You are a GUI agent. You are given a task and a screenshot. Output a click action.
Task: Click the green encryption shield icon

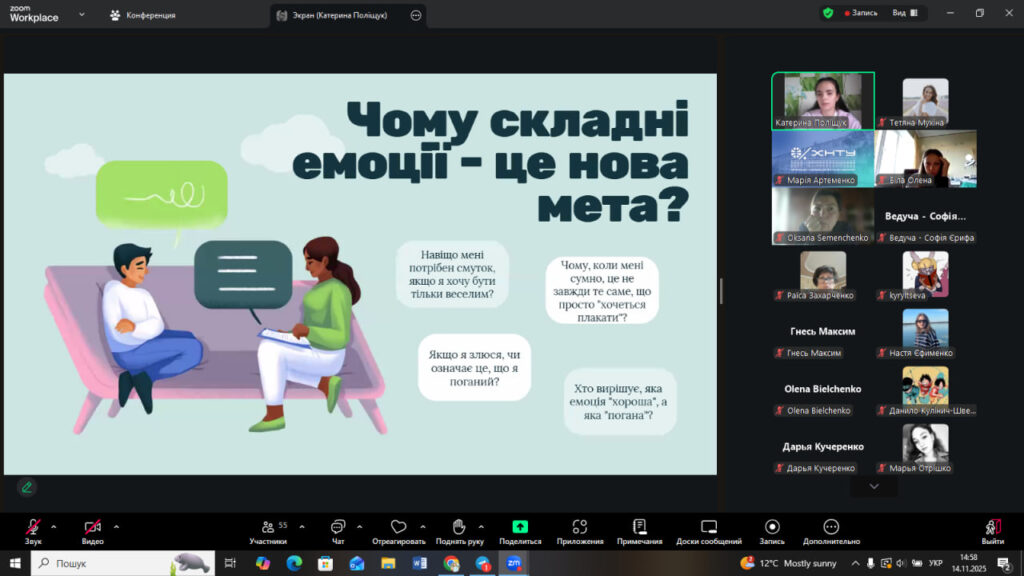[x=828, y=13]
